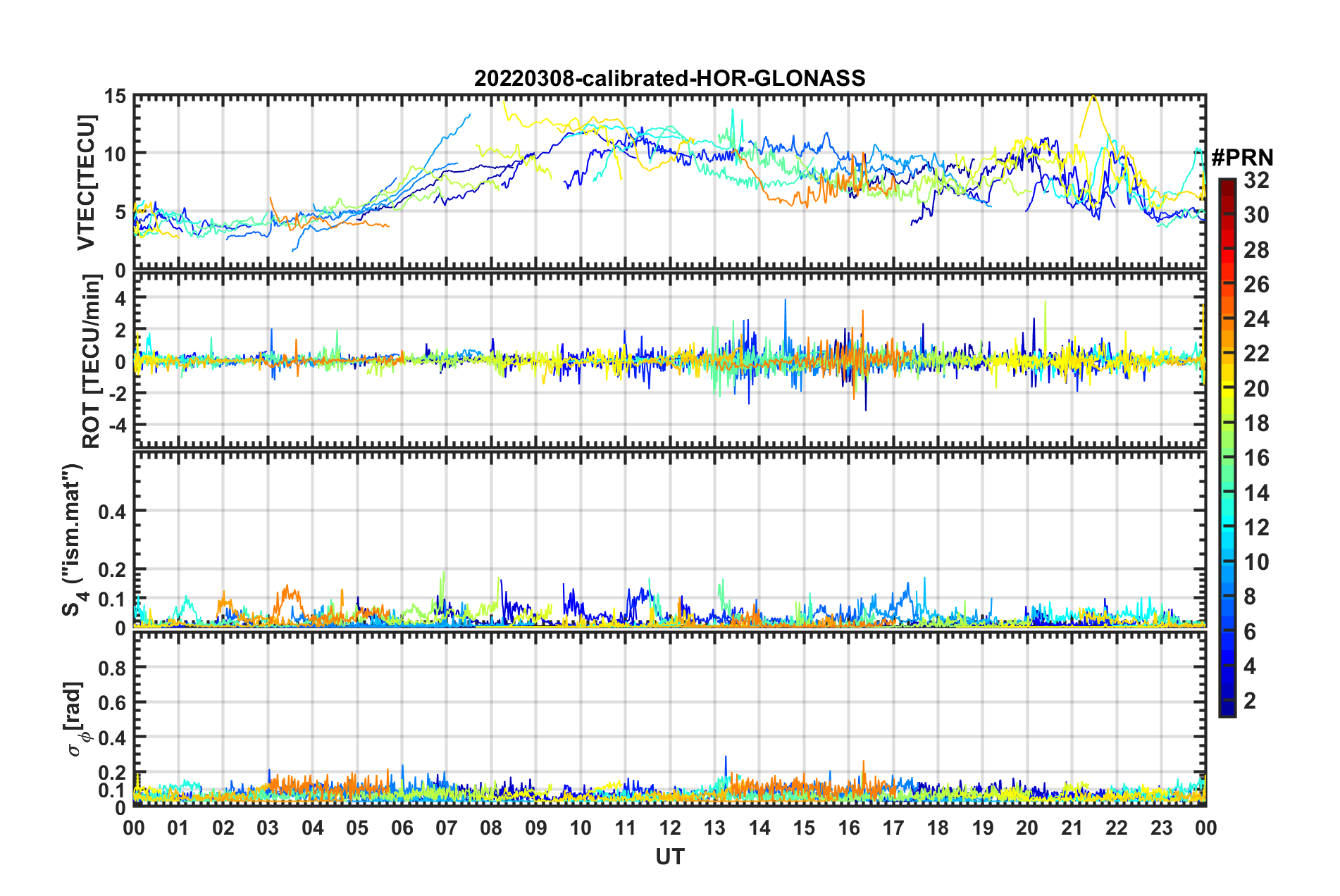Click the colorbar tick label 12
The height and width of the screenshot is (896, 1340).
1256,528
